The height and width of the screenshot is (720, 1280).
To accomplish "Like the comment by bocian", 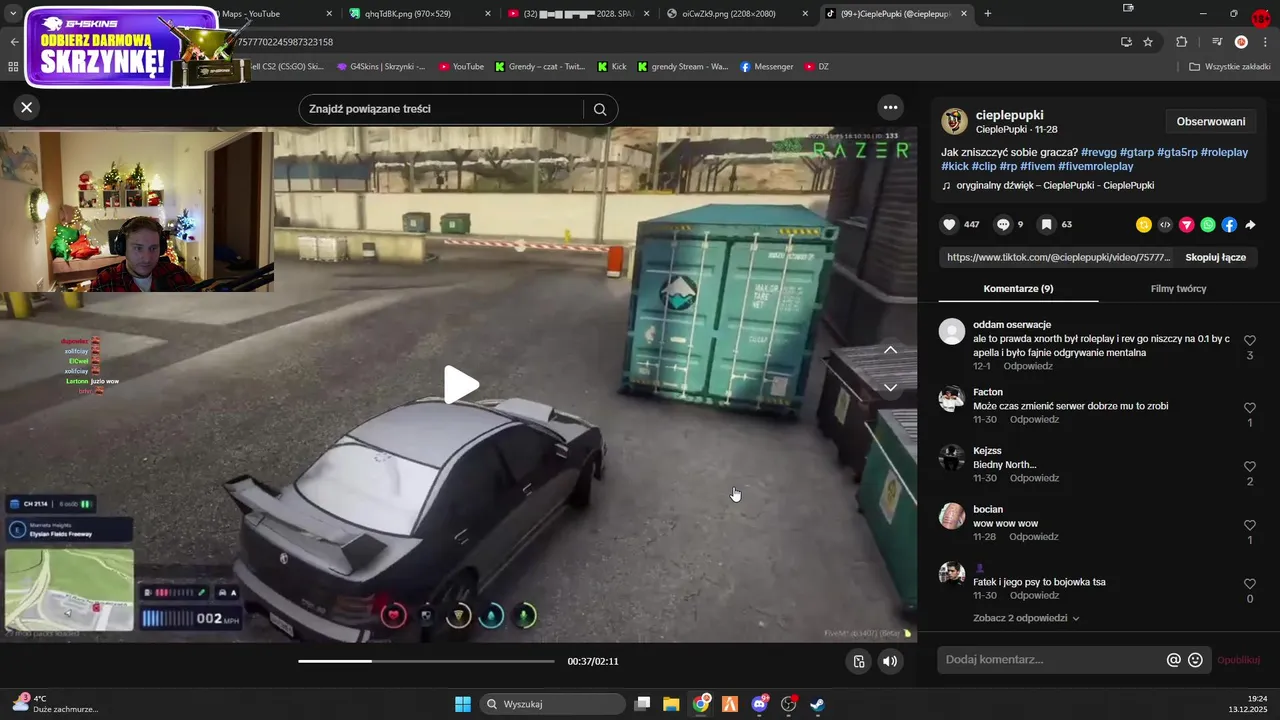I will tap(1249, 525).
